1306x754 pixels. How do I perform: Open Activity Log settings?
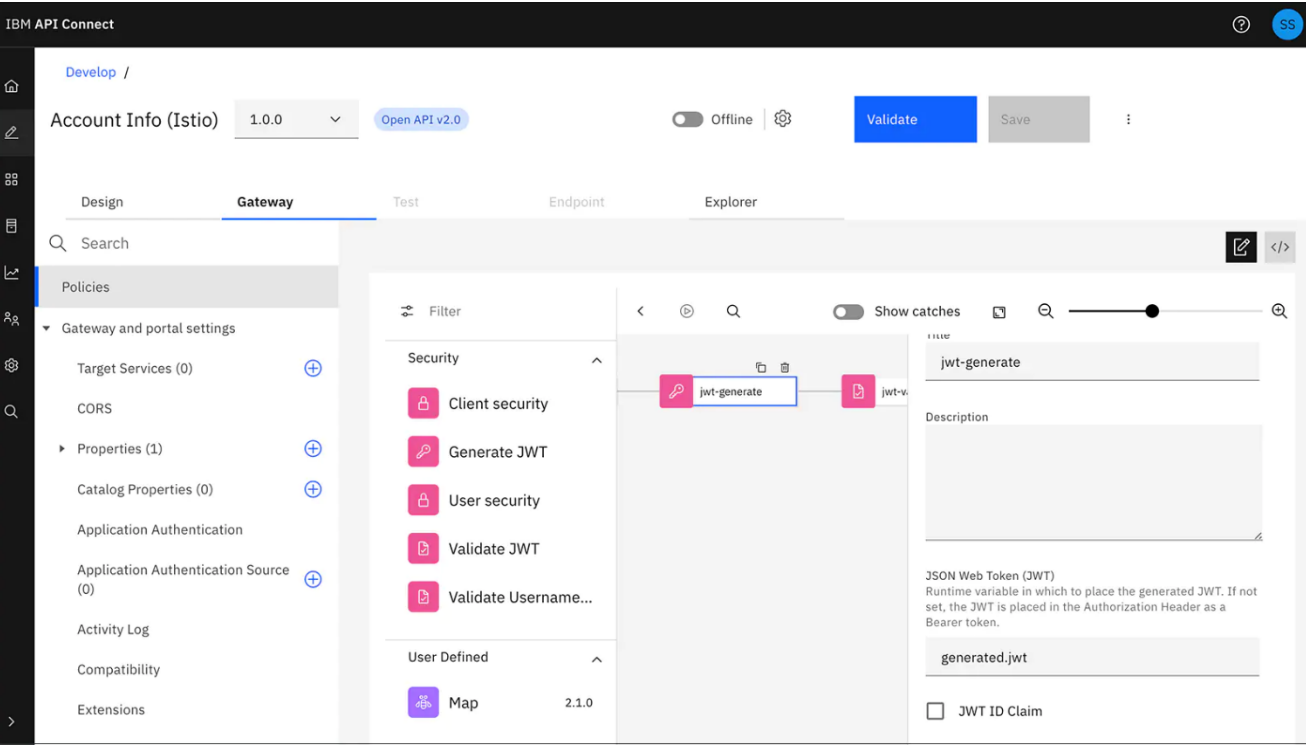click(x=113, y=630)
